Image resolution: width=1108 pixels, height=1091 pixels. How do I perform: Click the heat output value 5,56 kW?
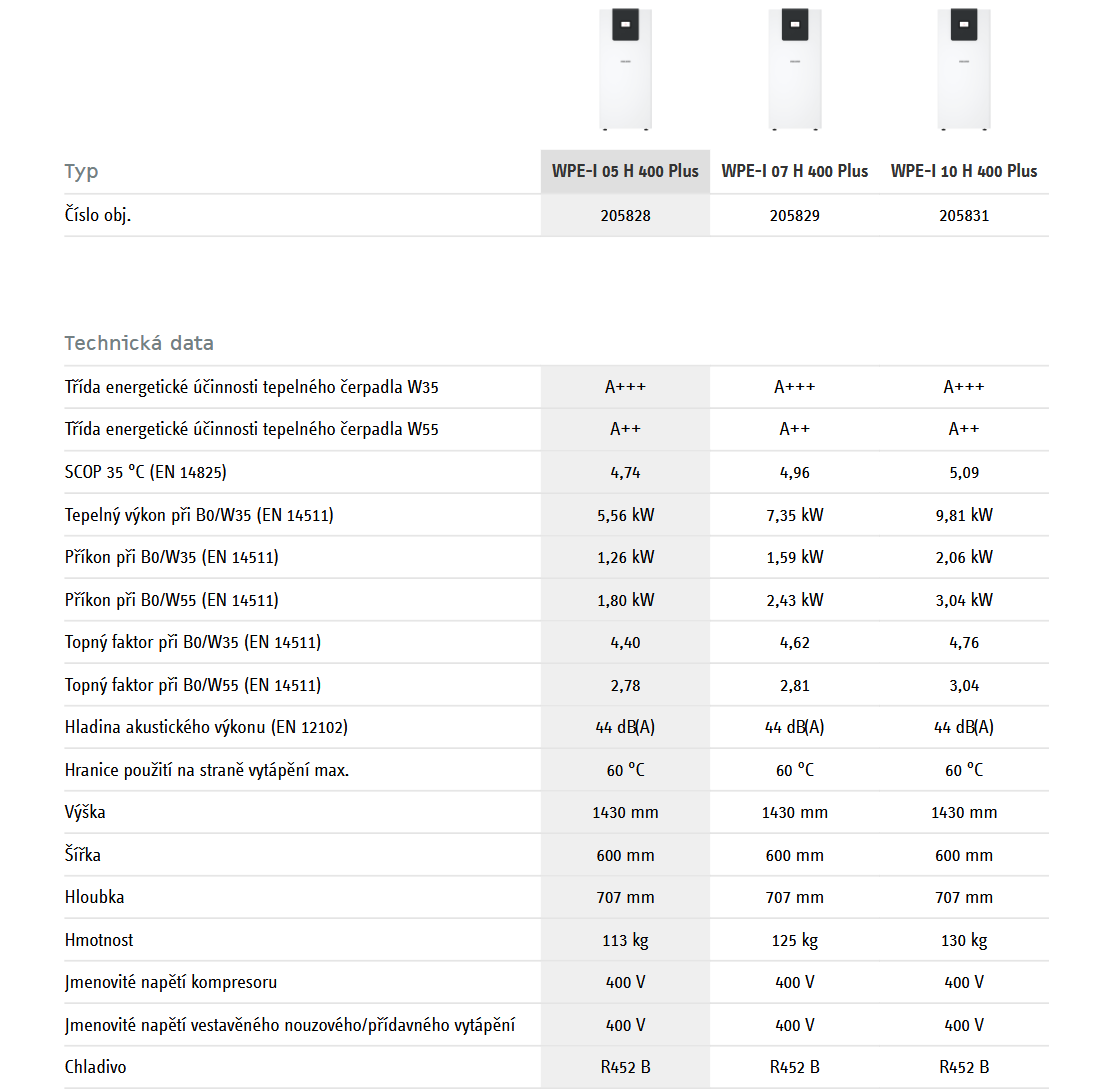[625, 515]
